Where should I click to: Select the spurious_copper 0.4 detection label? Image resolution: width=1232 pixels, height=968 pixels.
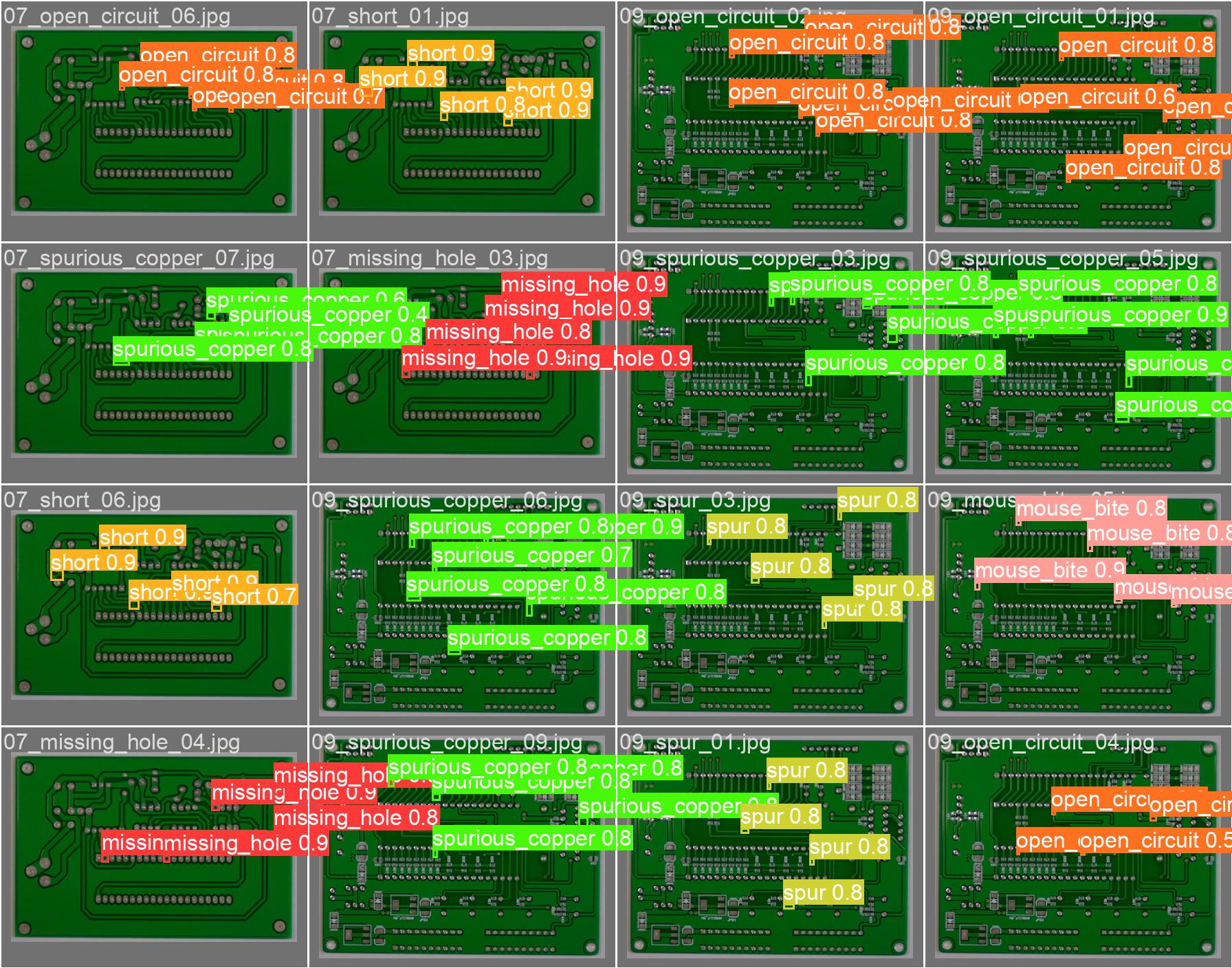[x=328, y=315]
